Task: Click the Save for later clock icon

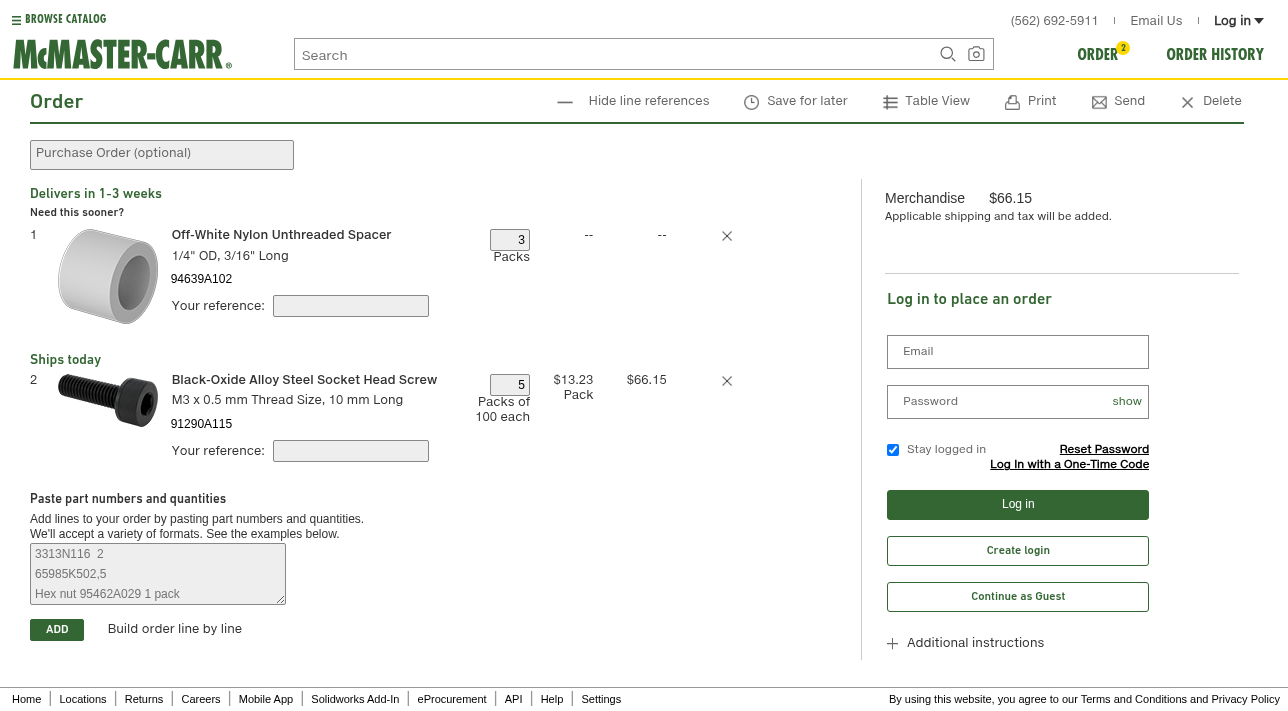Action: coord(751,102)
